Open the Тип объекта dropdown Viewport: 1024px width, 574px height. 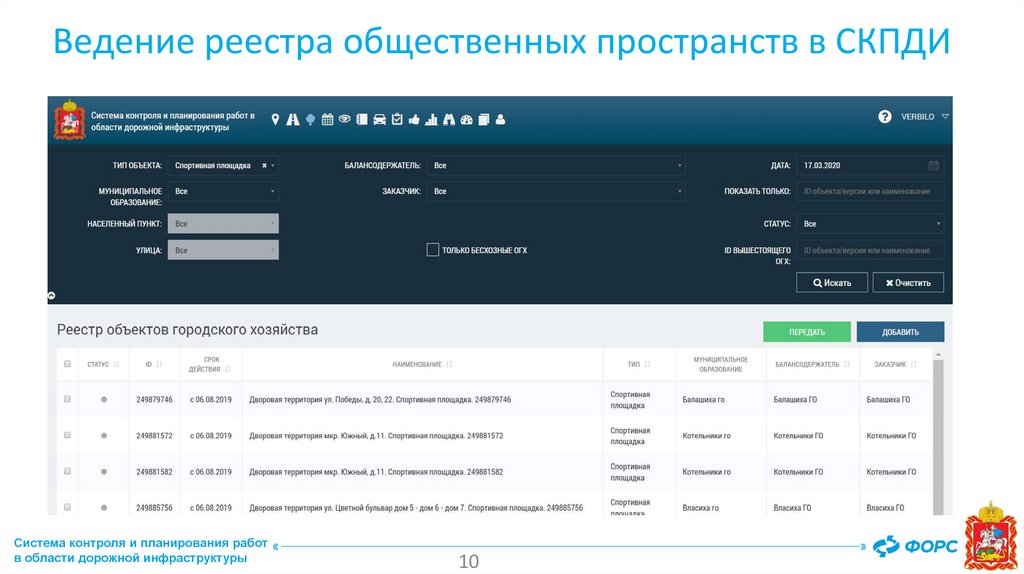(x=223, y=166)
